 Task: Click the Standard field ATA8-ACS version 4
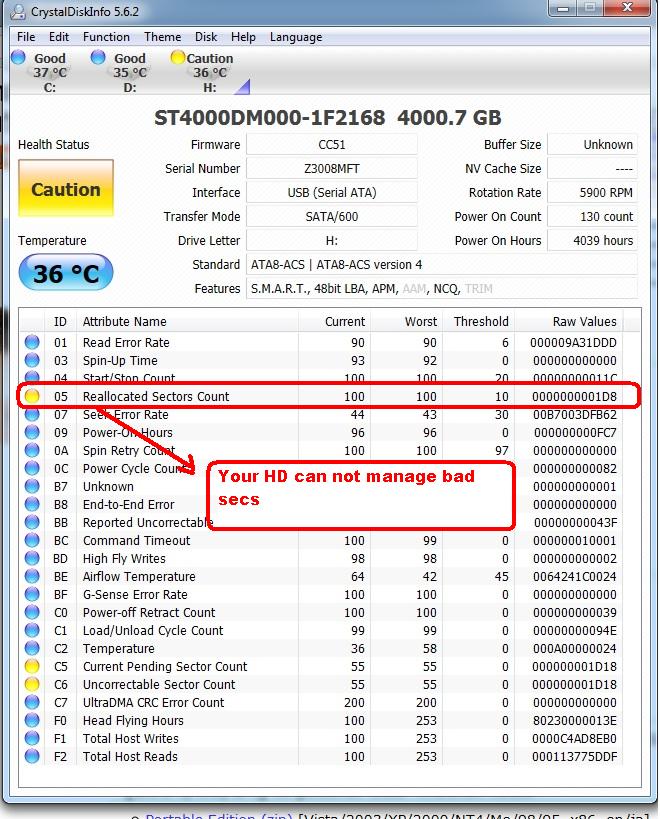click(442, 265)
